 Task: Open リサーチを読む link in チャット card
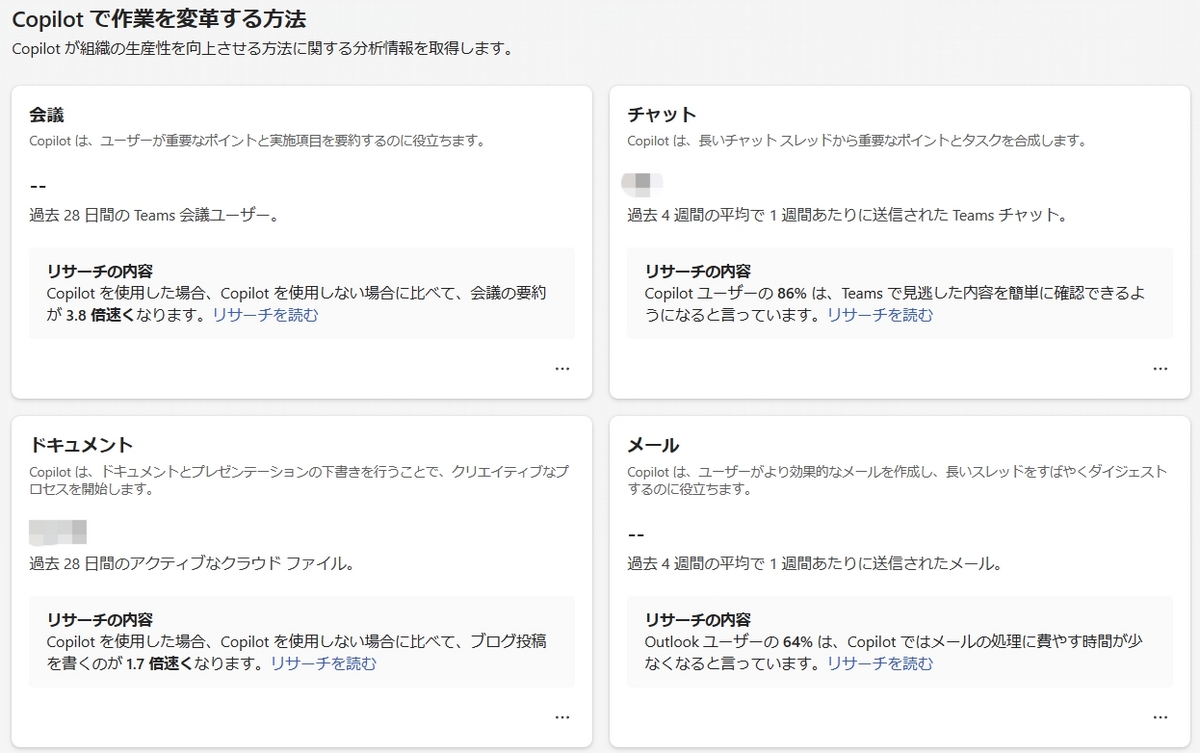tap(880, 315)
